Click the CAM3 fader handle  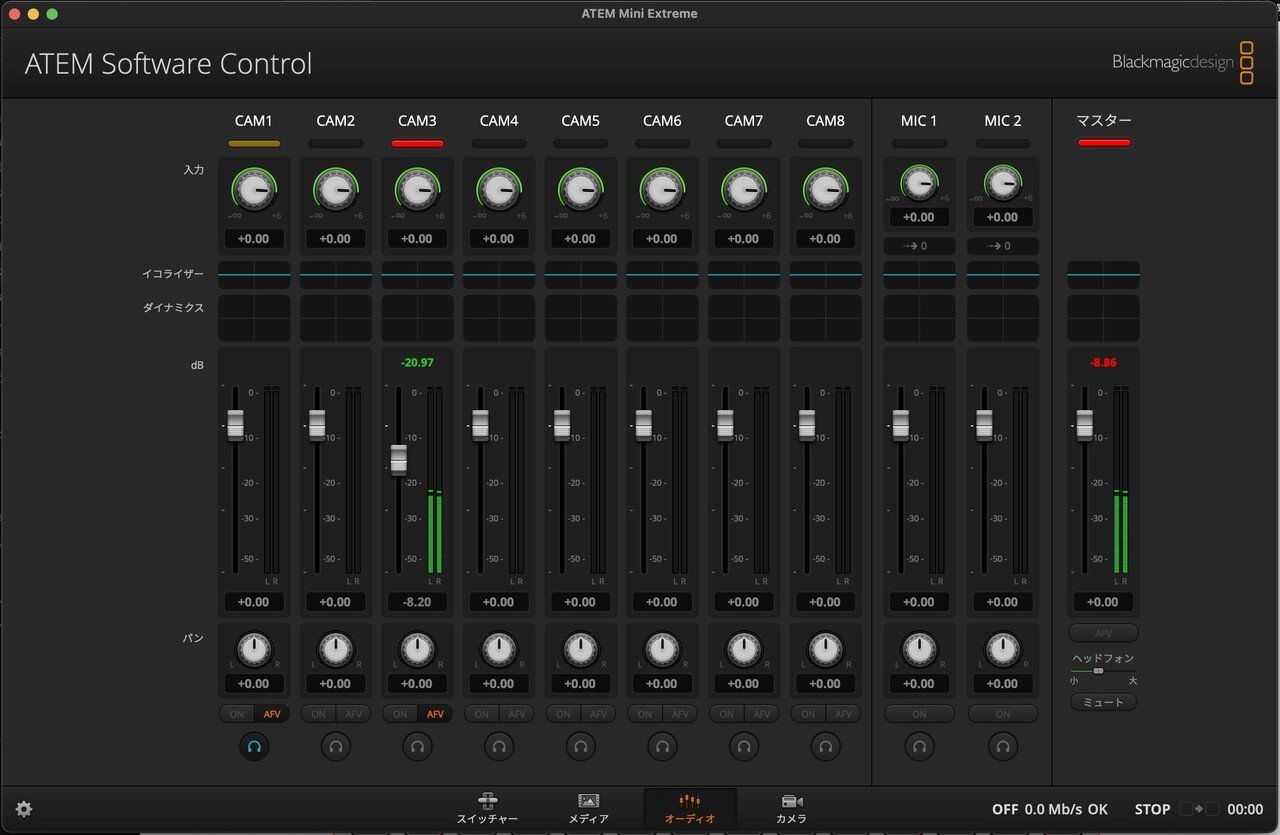pos(399,459)
